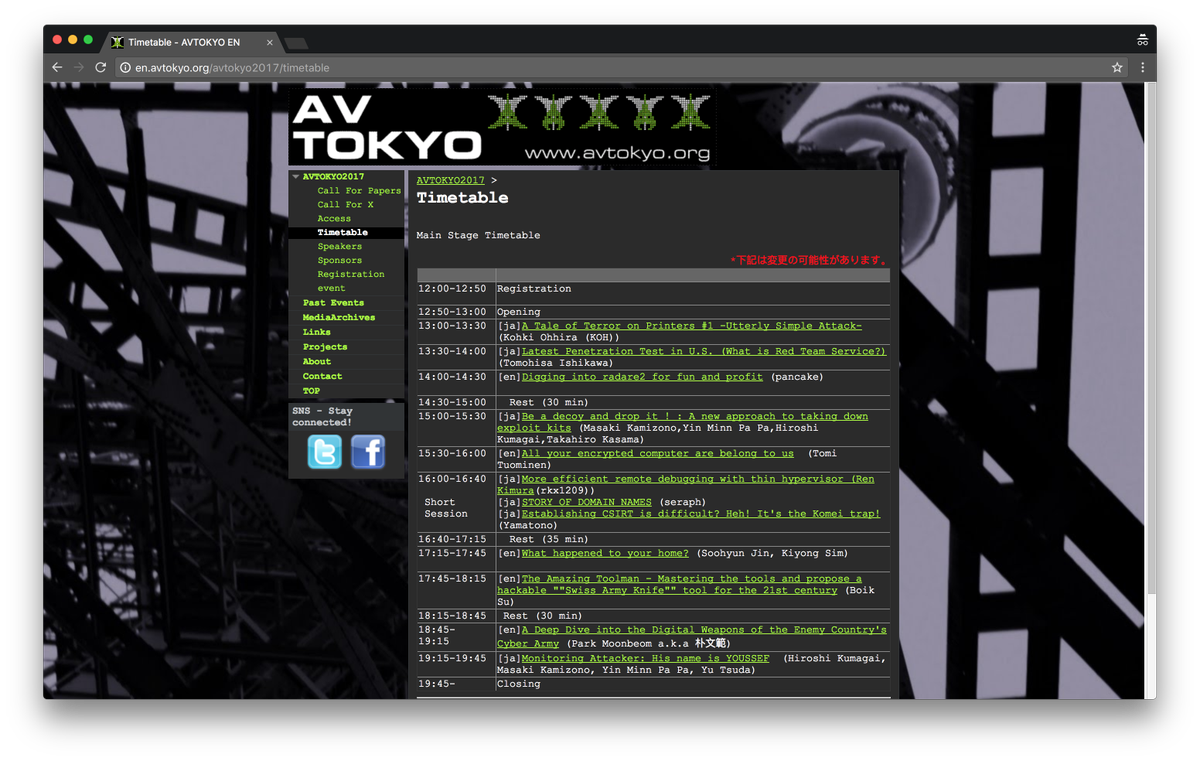Screen dimensions: 1200x761
Task: Focus the address bar URL field
Action: (610, 67)
